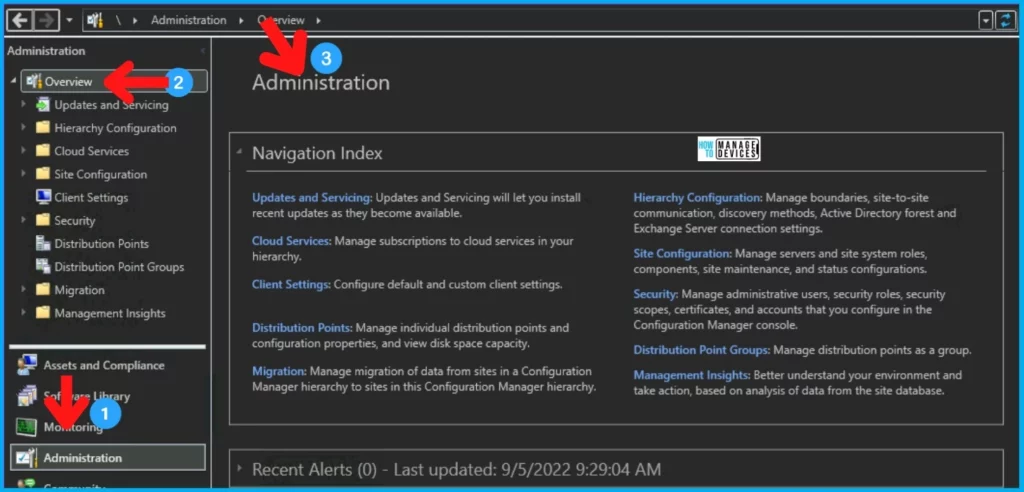
Task: Open the Distribution Point Groups link
Action: click(x=702, y=350)
